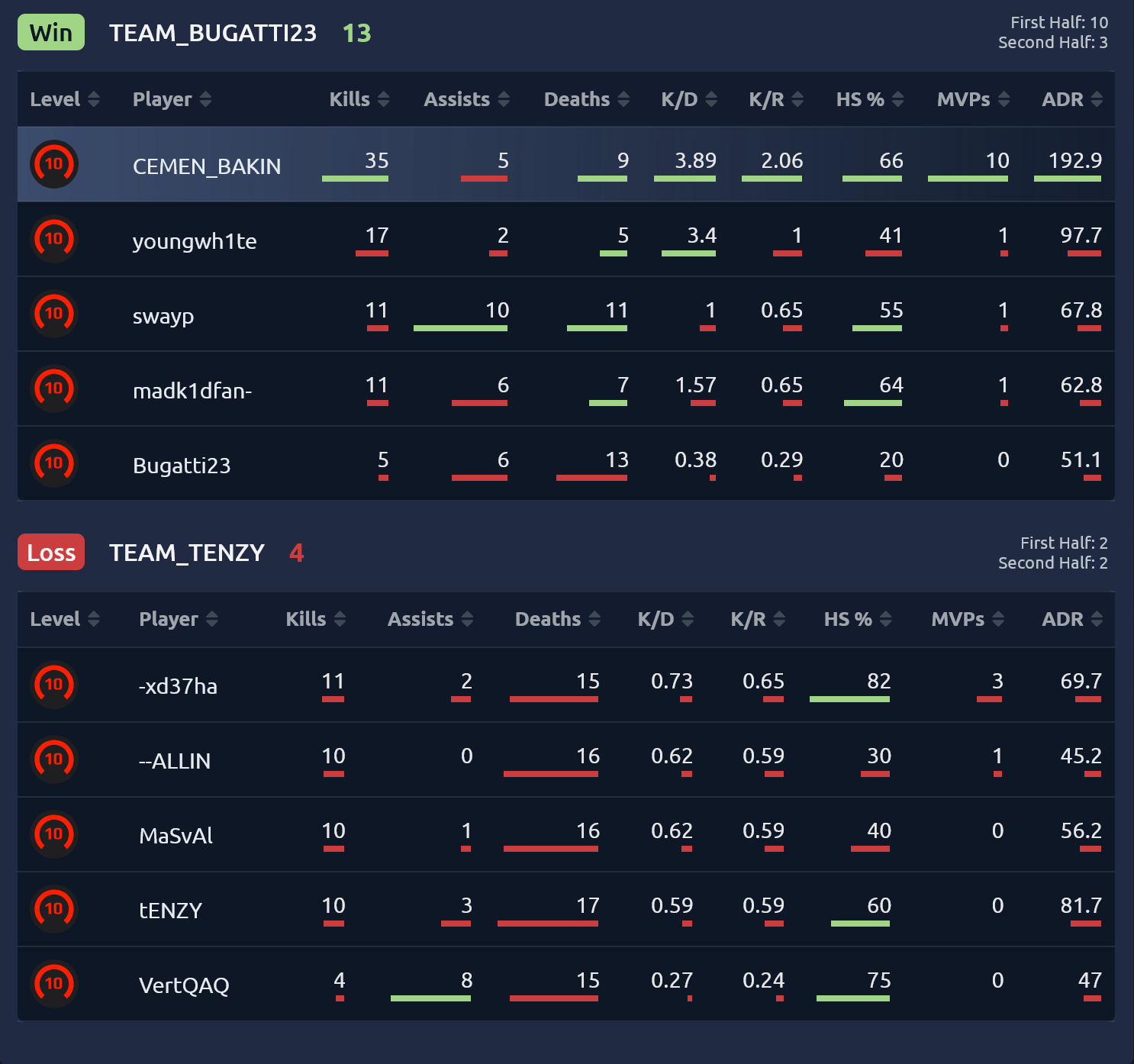Open --ALLIN player profile

click(175, 761)
